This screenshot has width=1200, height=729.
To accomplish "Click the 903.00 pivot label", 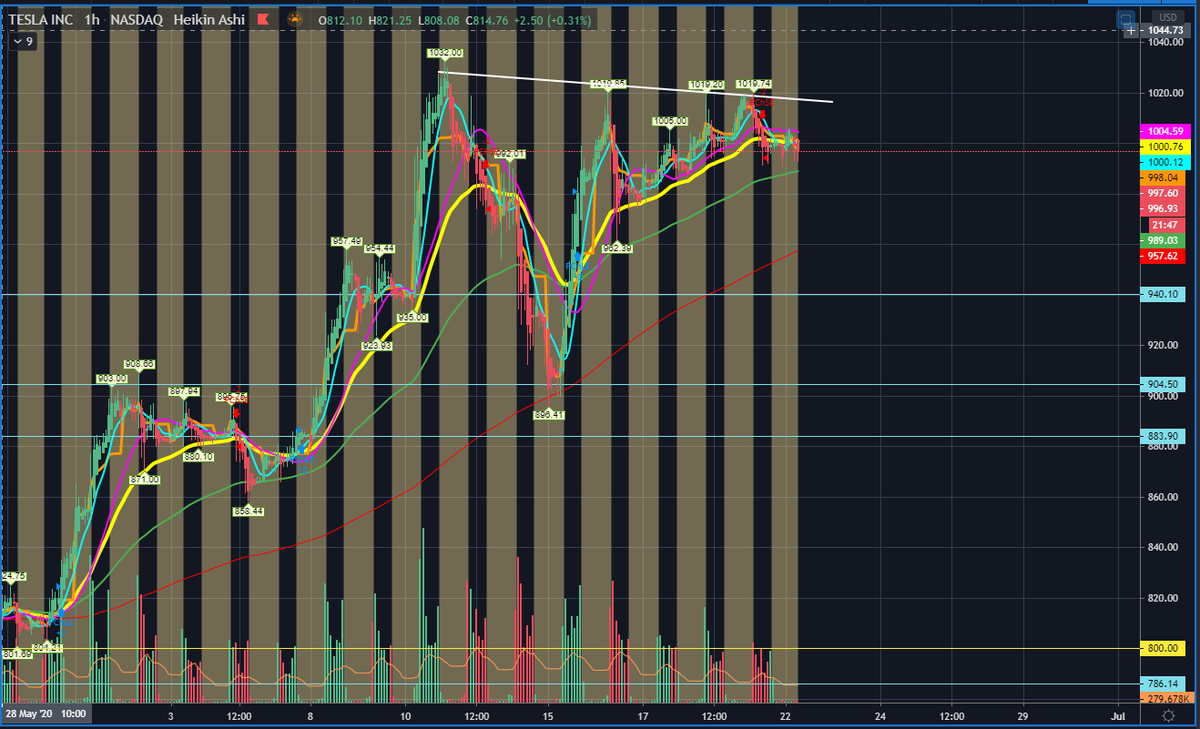I will (x=112, y=378).
